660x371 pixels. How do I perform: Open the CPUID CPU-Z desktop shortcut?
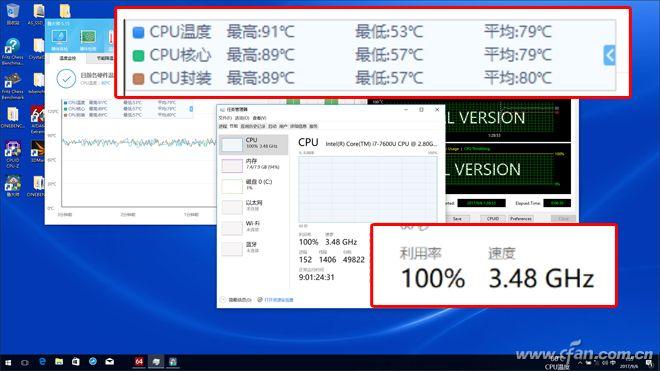[x=13, y=154]
